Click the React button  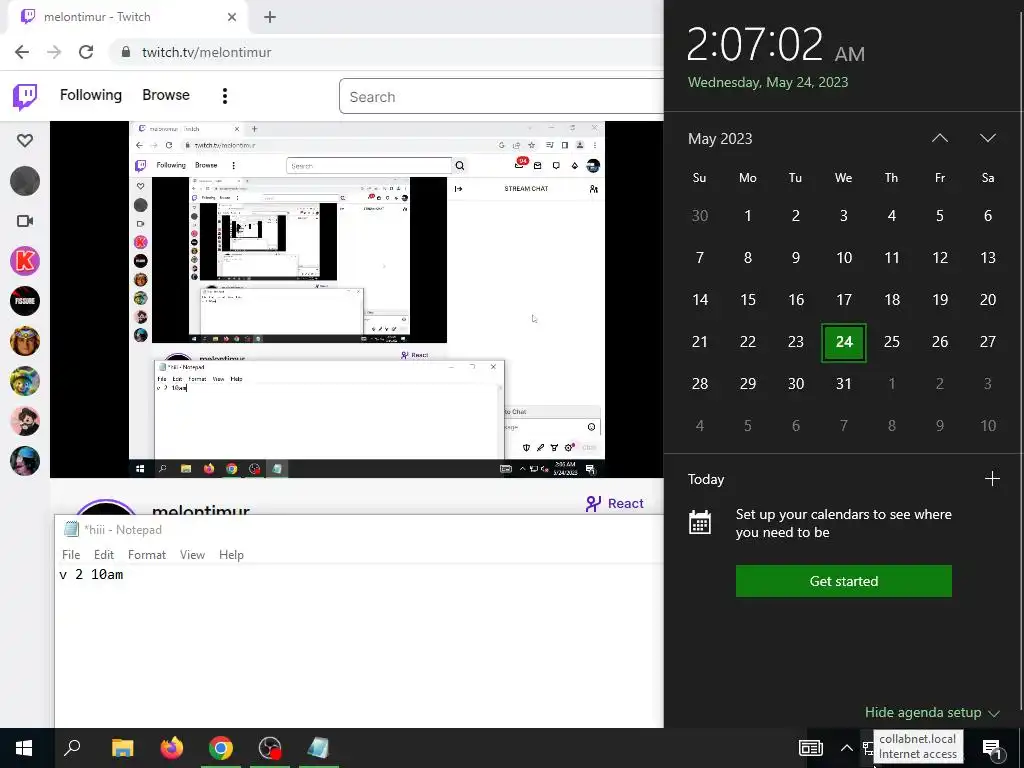(x=615, y=504)
